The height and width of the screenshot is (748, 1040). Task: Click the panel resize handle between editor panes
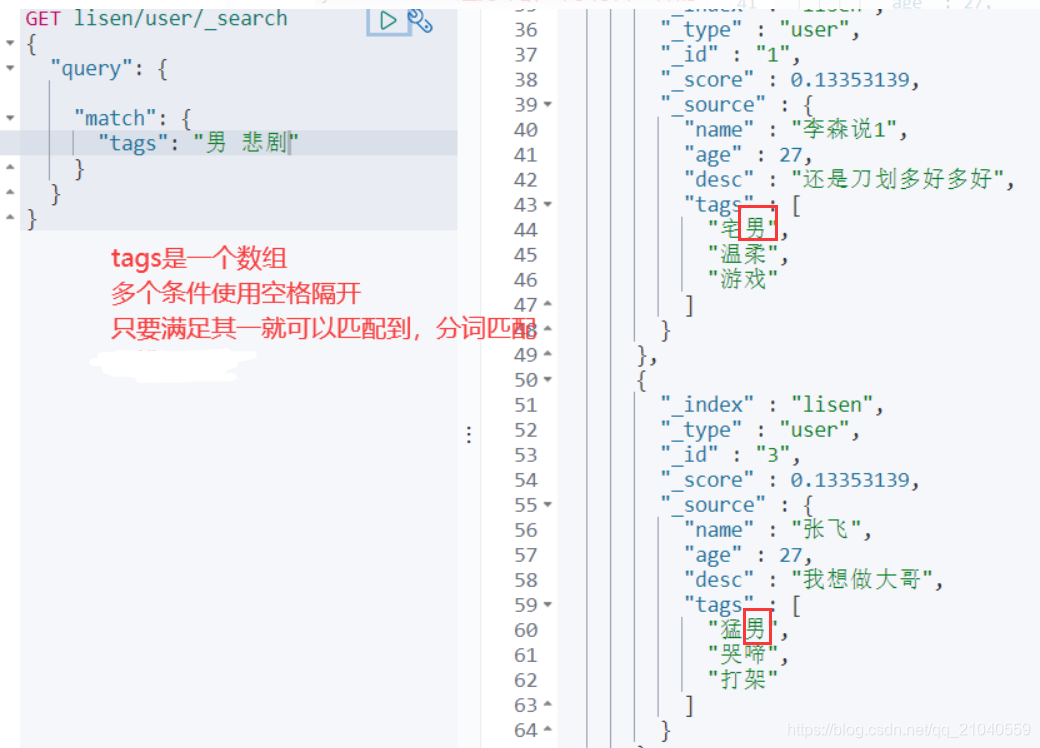(x=470, y=434)
